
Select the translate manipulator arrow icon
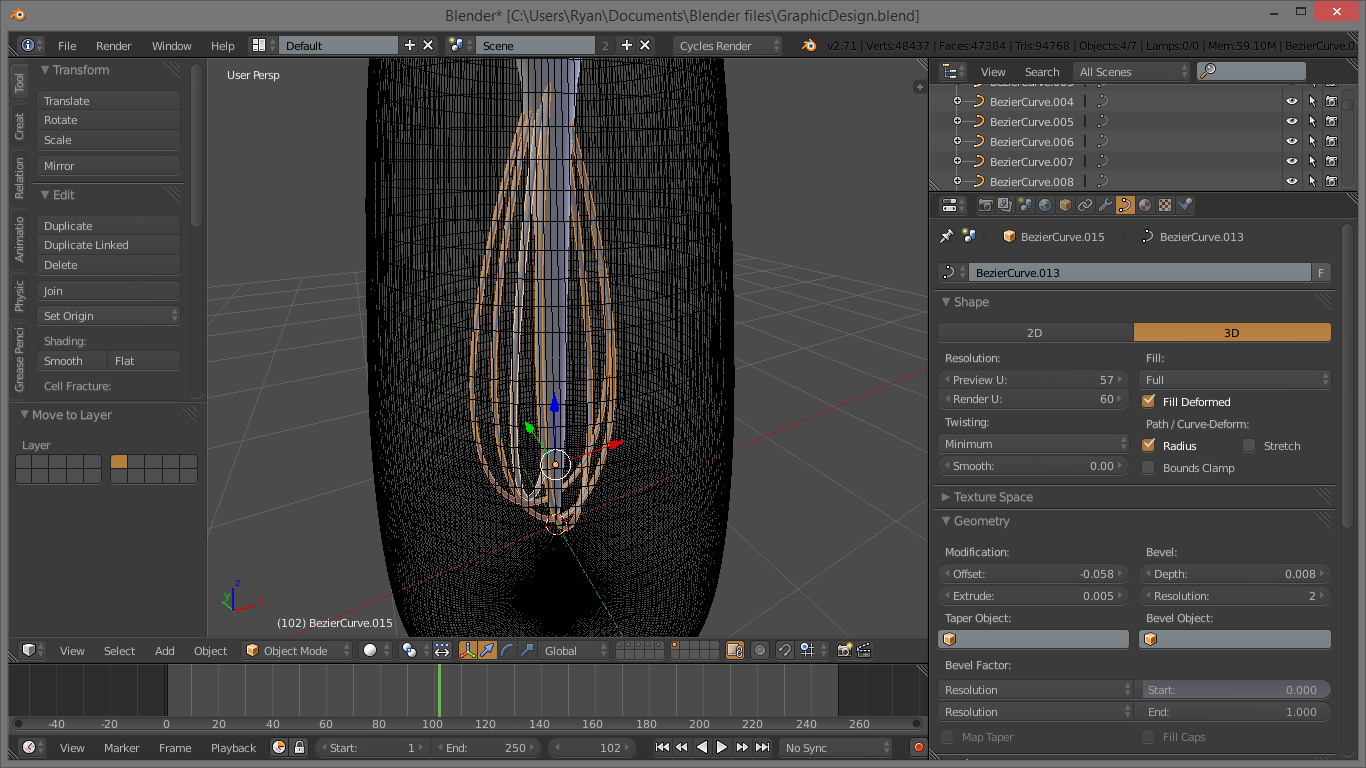(488, 650)
